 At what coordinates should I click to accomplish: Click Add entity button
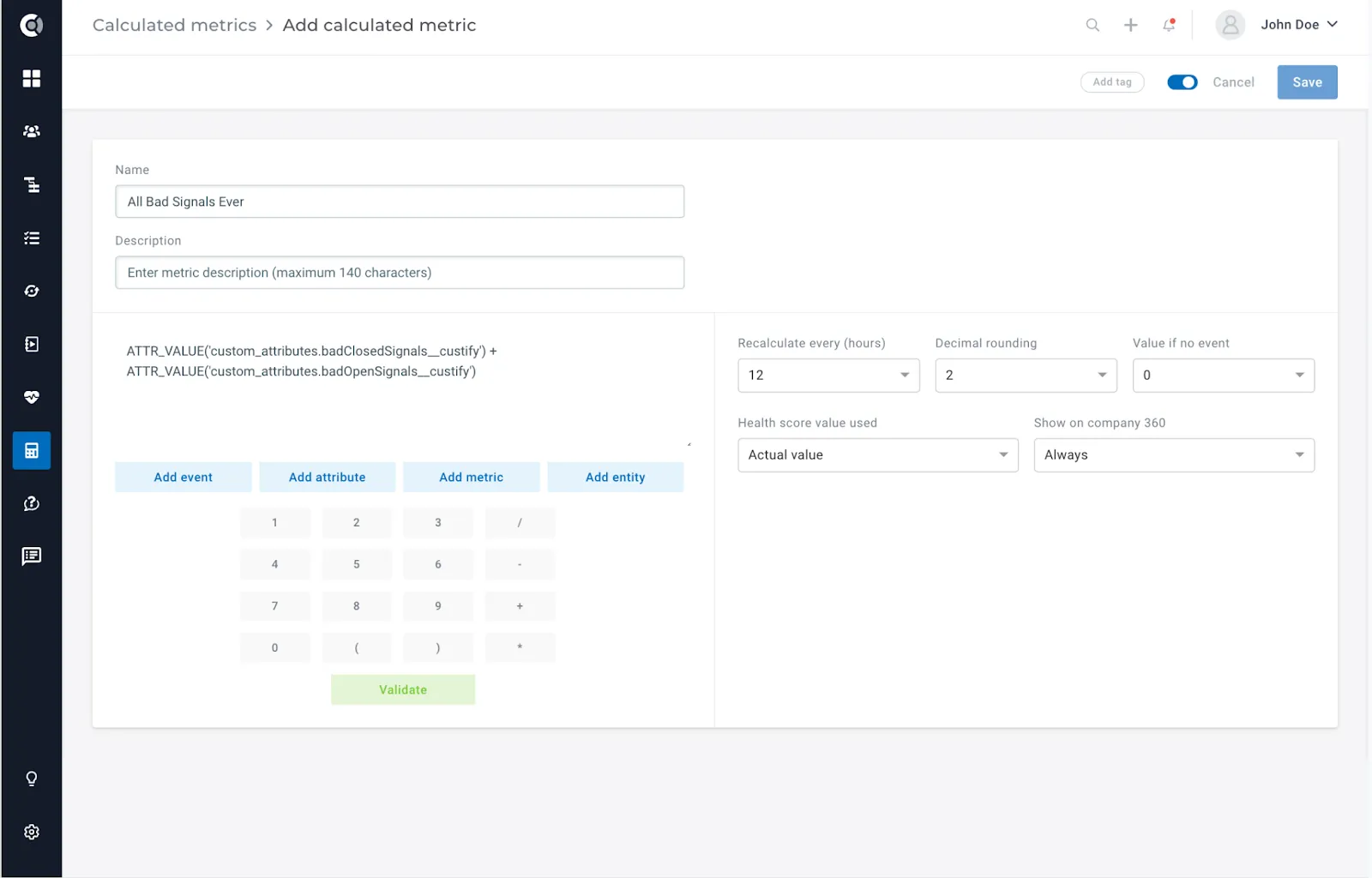click(x=616, y=478)
